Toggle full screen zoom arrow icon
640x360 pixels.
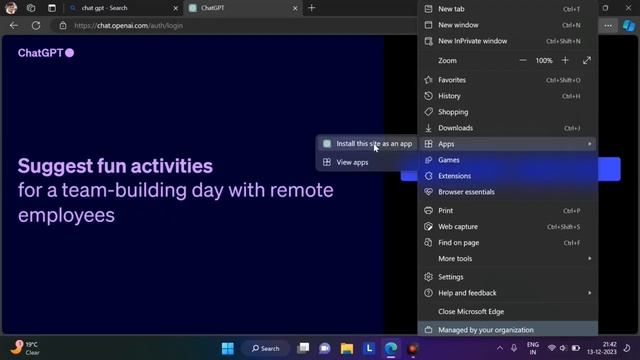[587, 60]
